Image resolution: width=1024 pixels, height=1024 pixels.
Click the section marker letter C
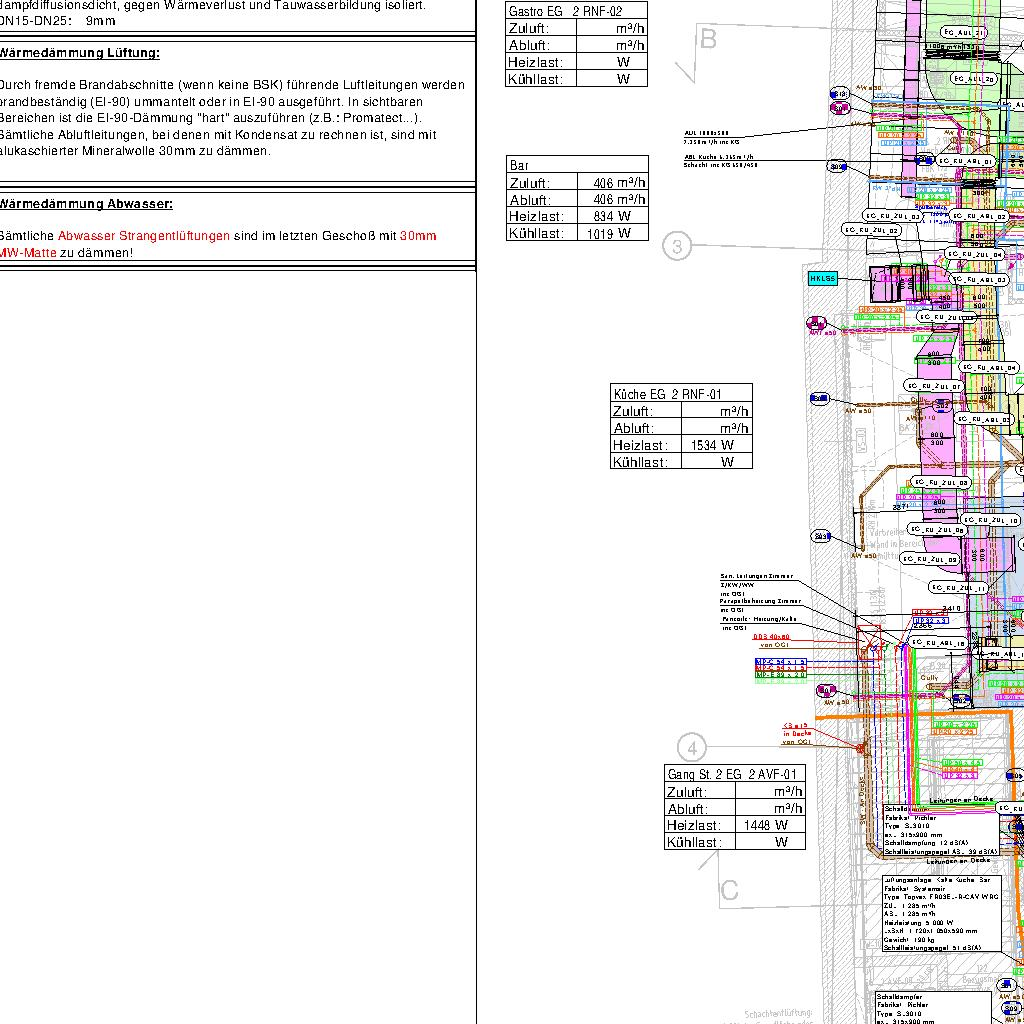coord(730,889)
